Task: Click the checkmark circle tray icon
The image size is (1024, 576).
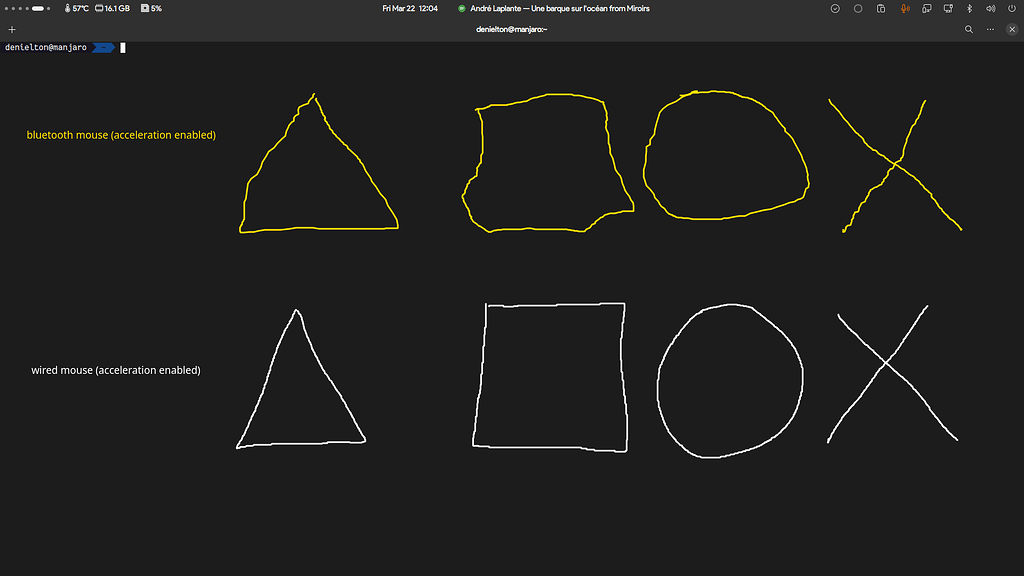Action: pyautogui.click(x=836, y=8)
